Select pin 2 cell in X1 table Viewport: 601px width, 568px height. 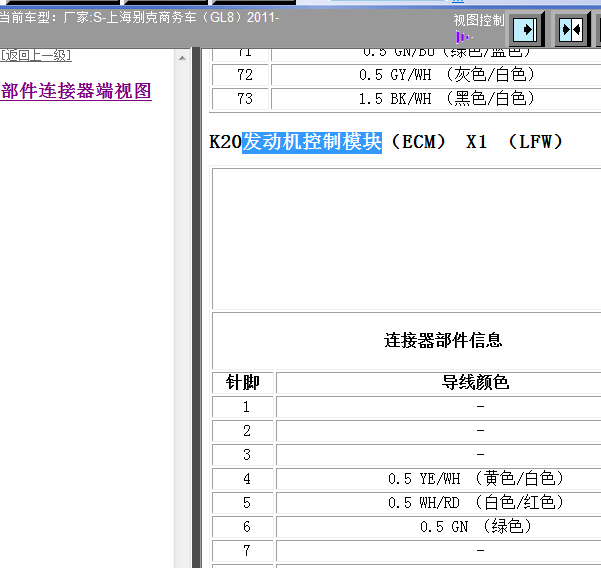pyautogui.click(x=243, y=431)
